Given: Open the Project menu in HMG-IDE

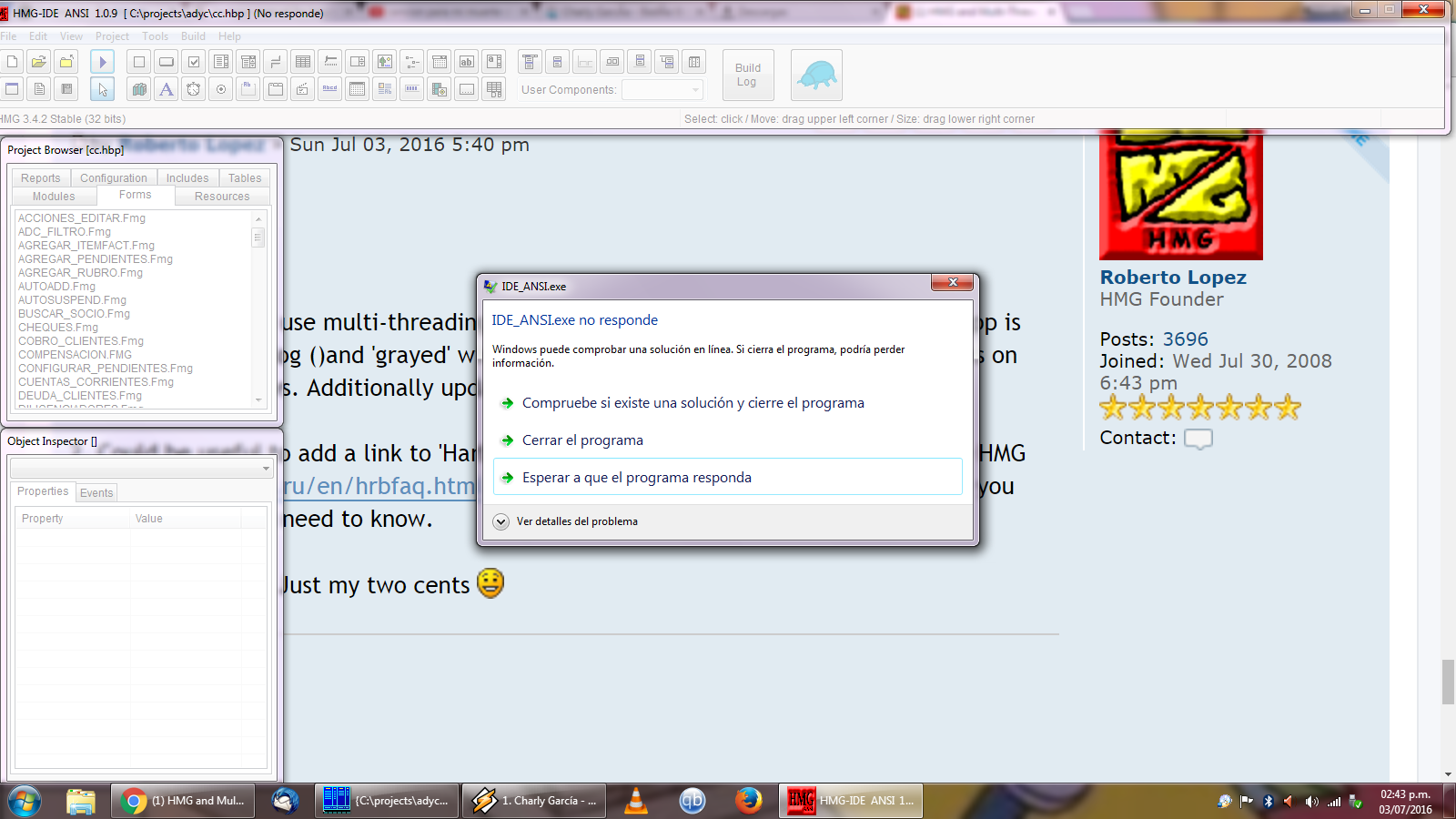Looking at the screenshot, I should coord(113,36).
